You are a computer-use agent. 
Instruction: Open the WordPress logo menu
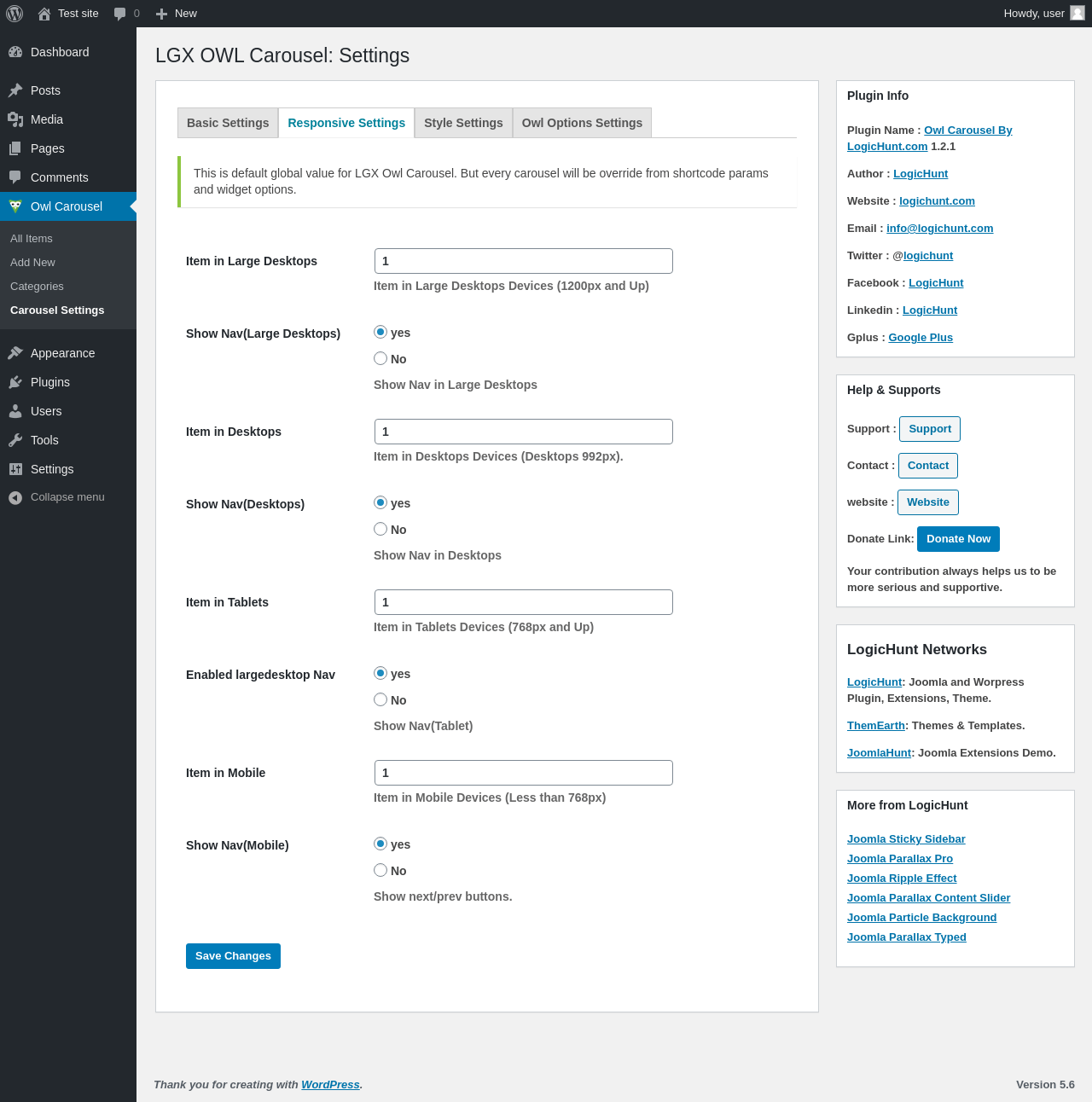[15, 14]
